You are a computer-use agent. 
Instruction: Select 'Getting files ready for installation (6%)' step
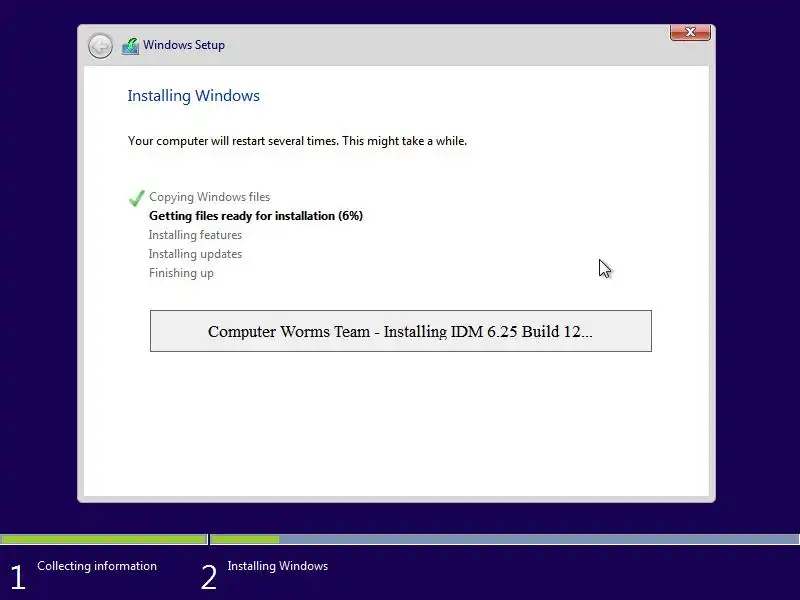pos(256,216)
